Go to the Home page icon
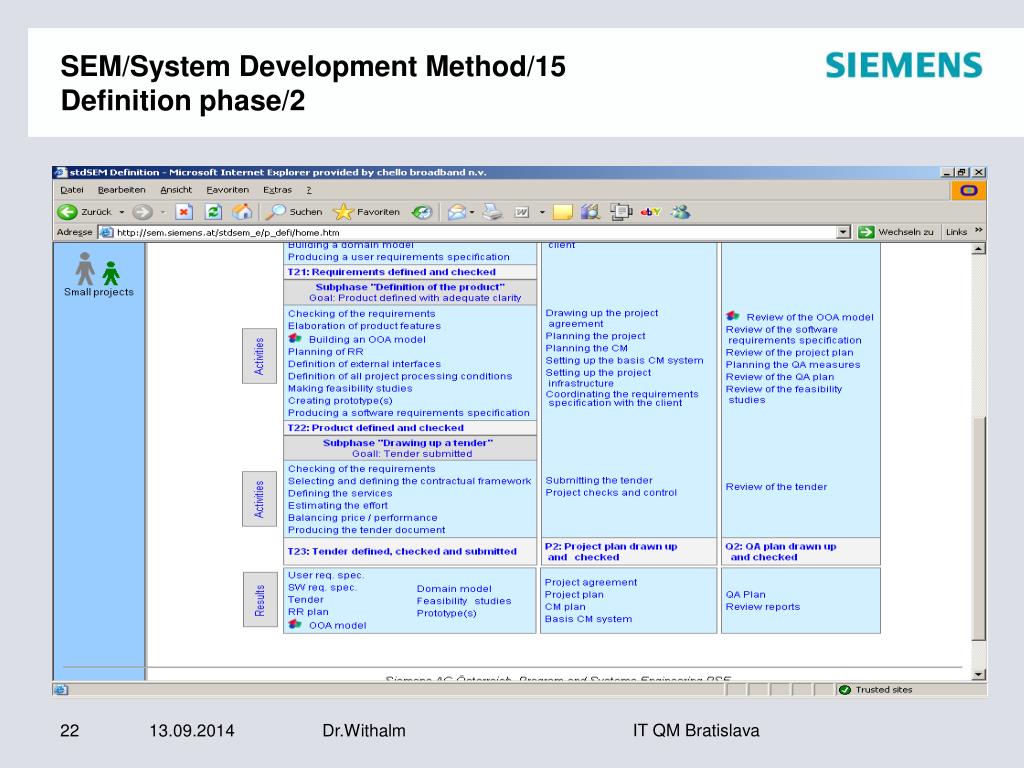1024x768 pixels. click(242, 212)
